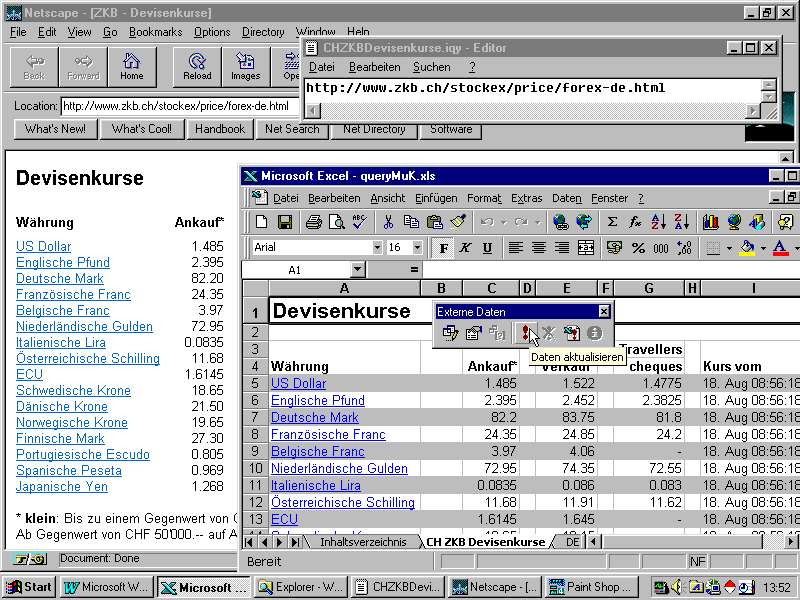Open the function wizard fx icon
Image resolution: width=800 pixels, height=600 pixels.
635,221
